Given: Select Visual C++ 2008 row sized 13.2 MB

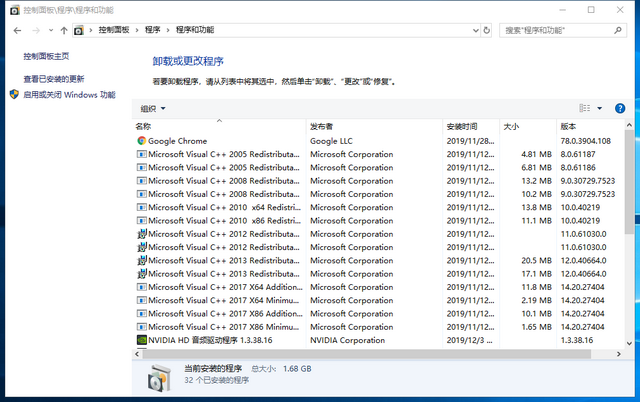Looking at the screenshot, I should click(x=378, y=181).
